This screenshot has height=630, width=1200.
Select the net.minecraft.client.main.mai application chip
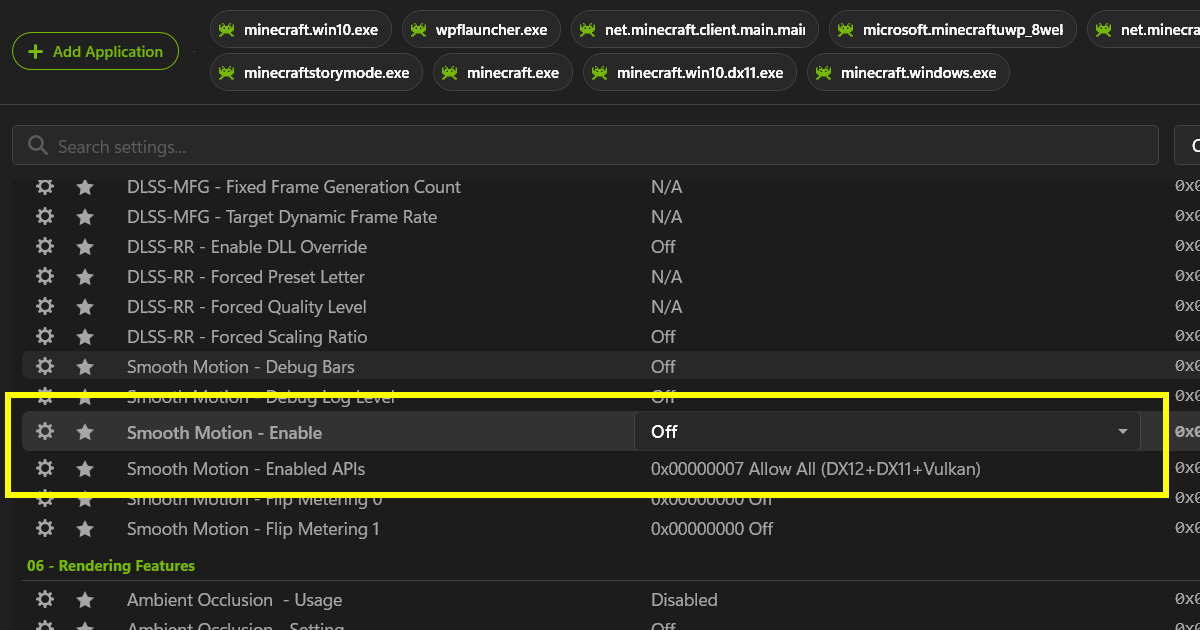(695, 29)
